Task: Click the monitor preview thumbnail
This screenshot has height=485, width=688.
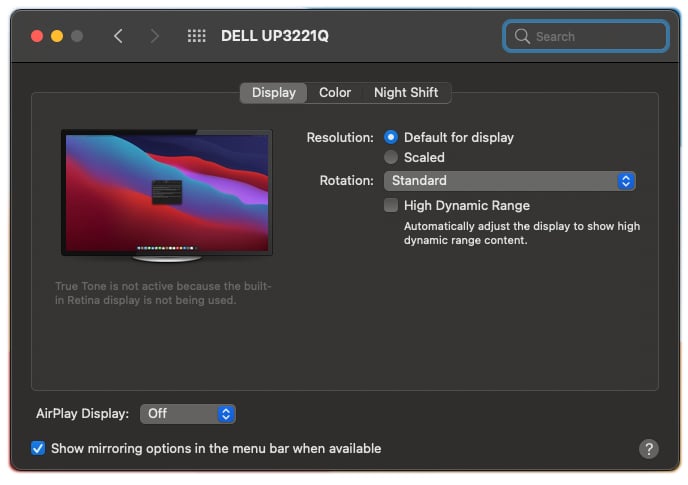Action: pos(167,196)
